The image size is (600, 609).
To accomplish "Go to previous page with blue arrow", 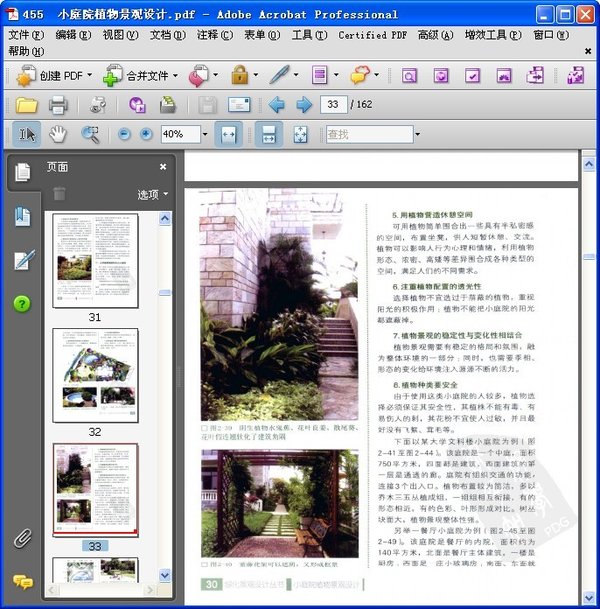I will click(x=275, y=105).
